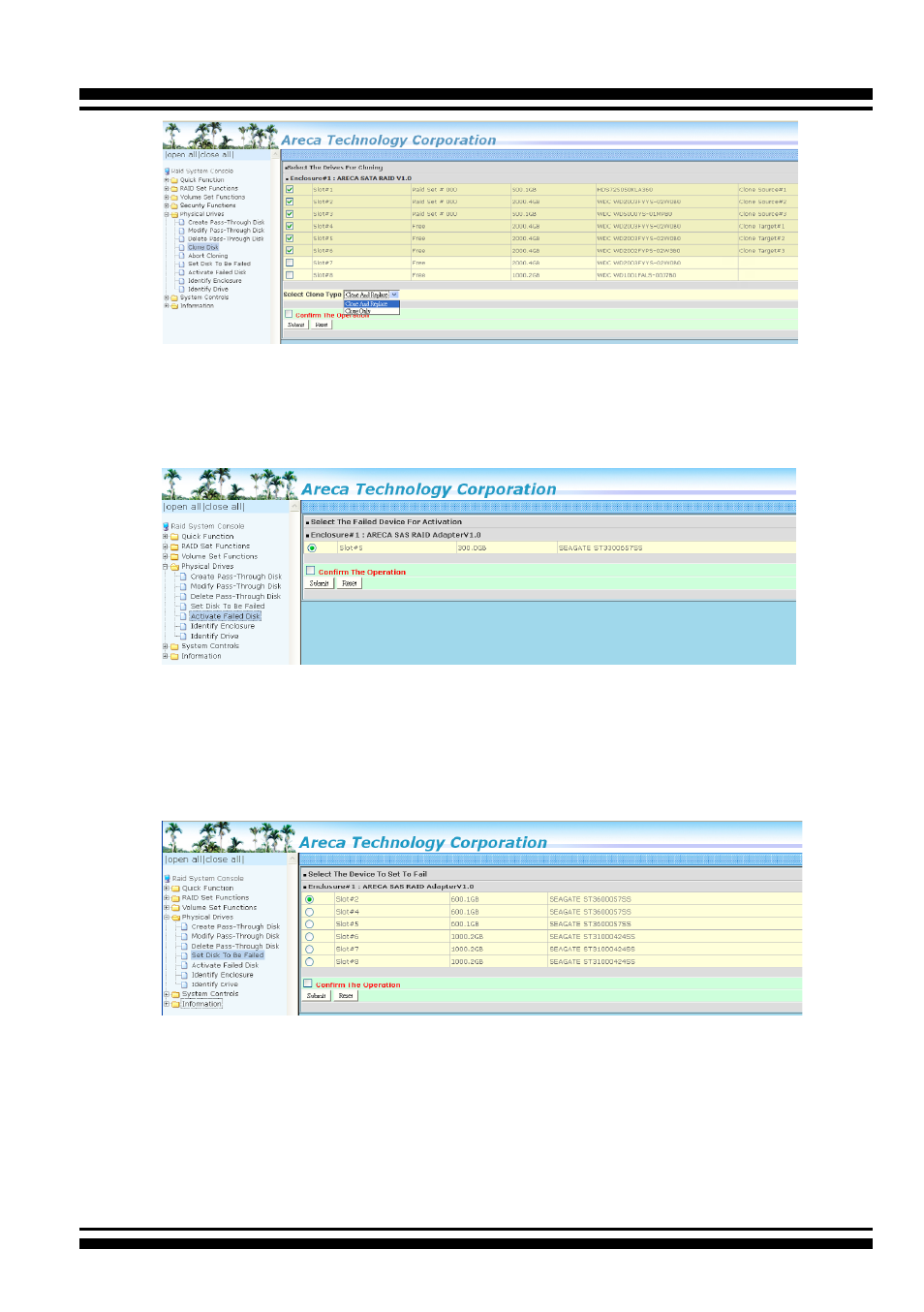The height and width of the screenshot is (1312, 924).
Task: Submit the set-to-fail operation
Action: 317,996
